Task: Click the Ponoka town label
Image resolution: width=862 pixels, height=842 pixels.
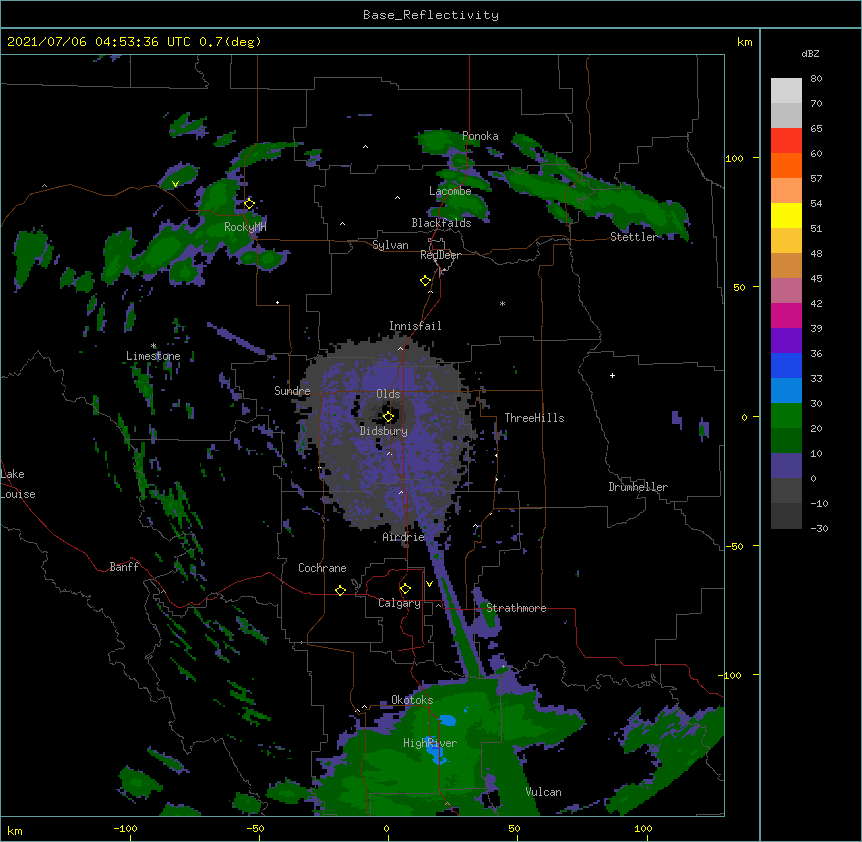Action: point(480,136)
